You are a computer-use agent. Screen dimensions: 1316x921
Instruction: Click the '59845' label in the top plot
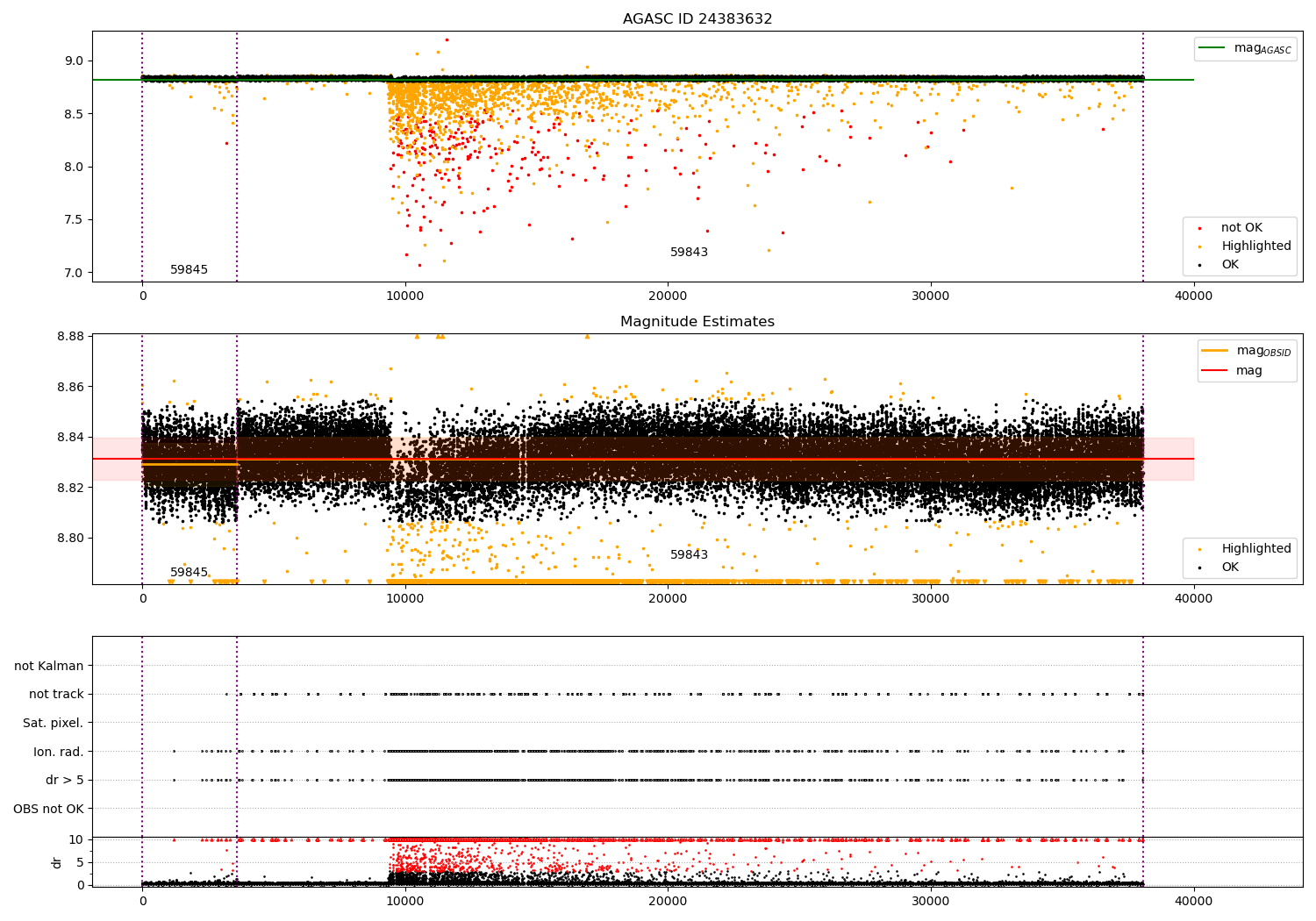point(189,270)
